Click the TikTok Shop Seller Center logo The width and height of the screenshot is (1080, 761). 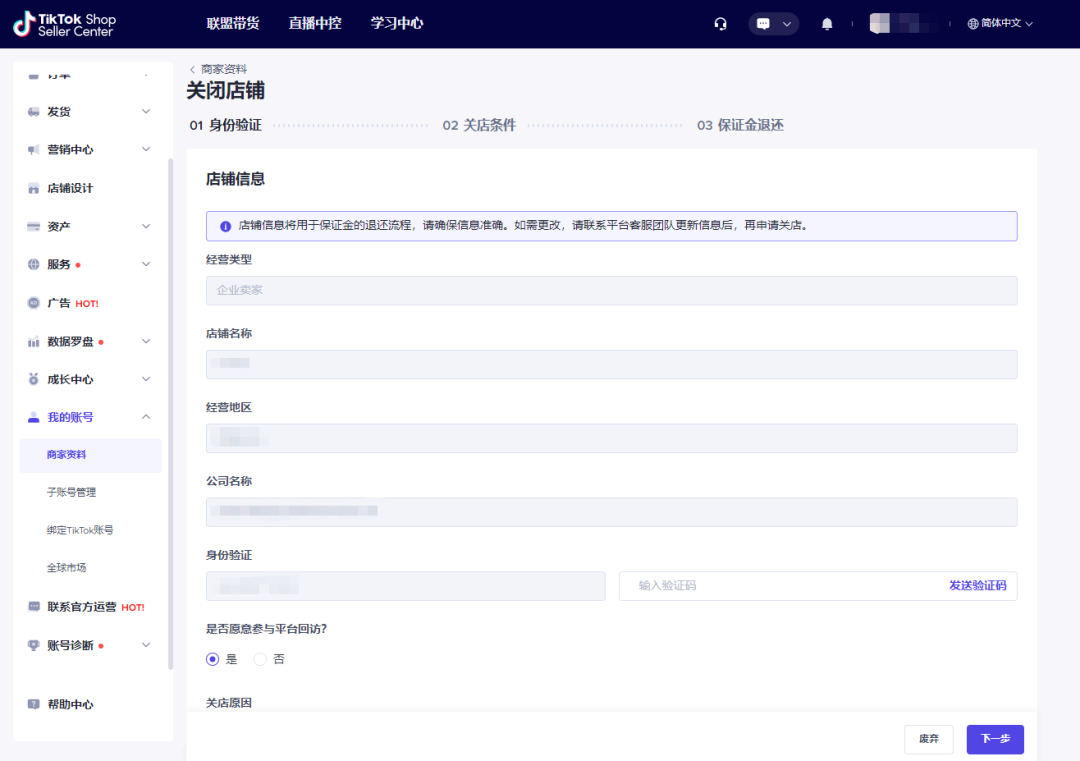(65, 24)
